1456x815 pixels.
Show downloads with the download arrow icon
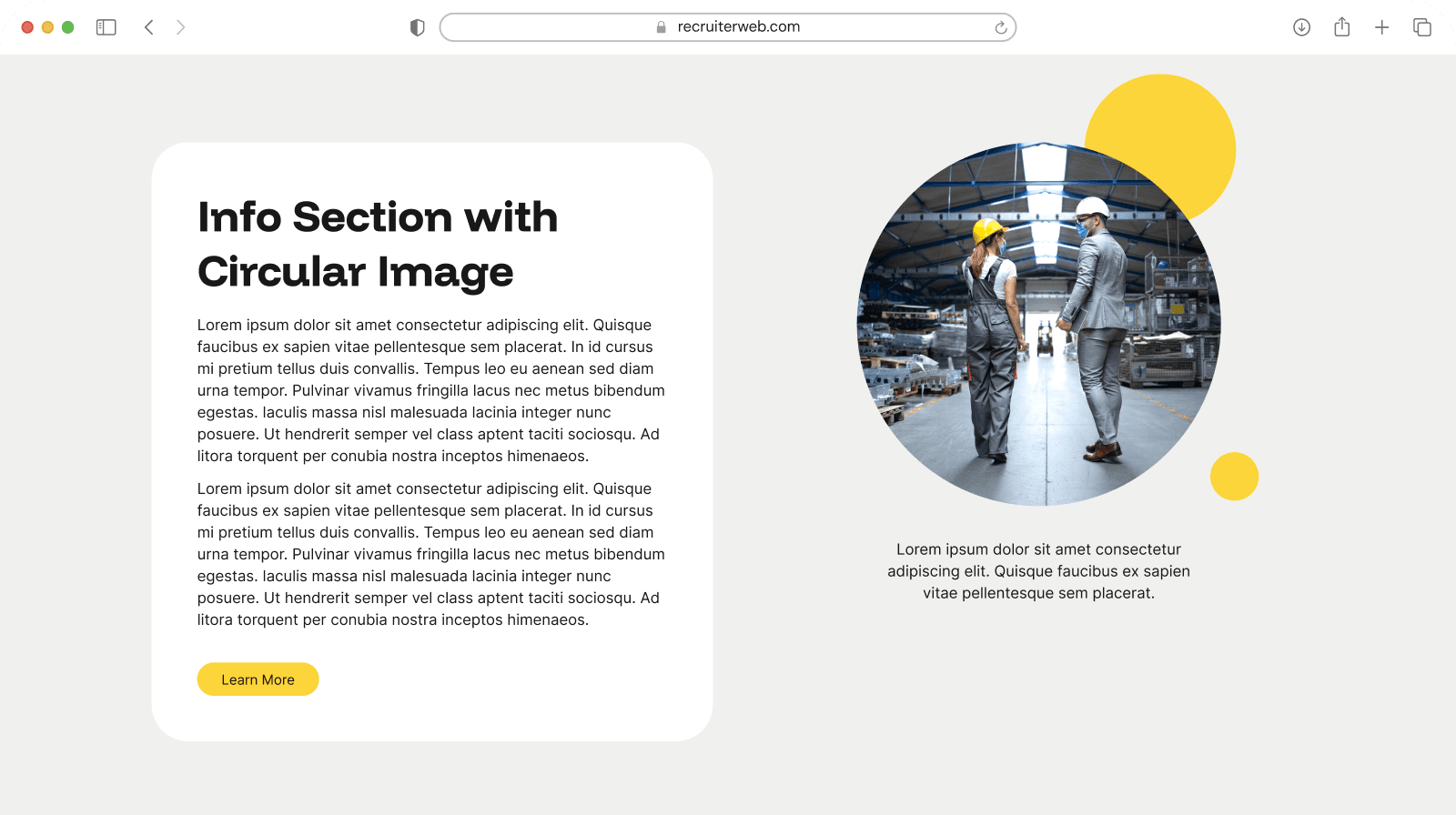tap(1301, 27)
